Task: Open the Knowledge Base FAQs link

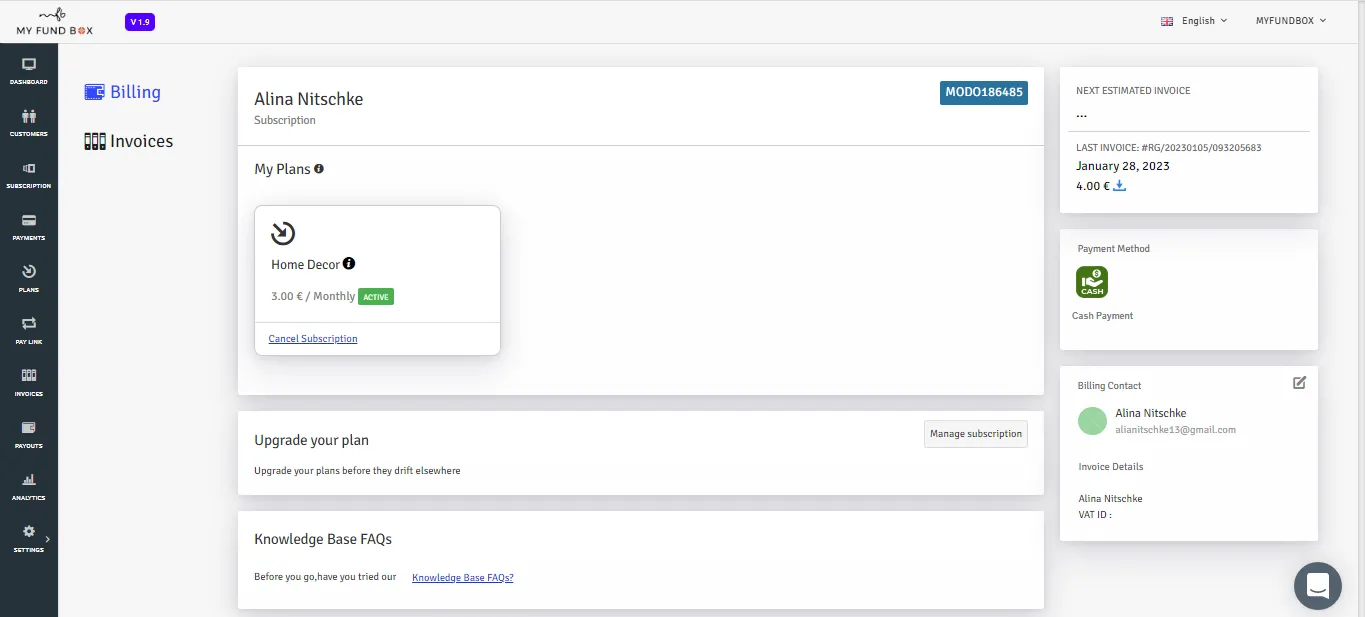Action: (463, 577)
